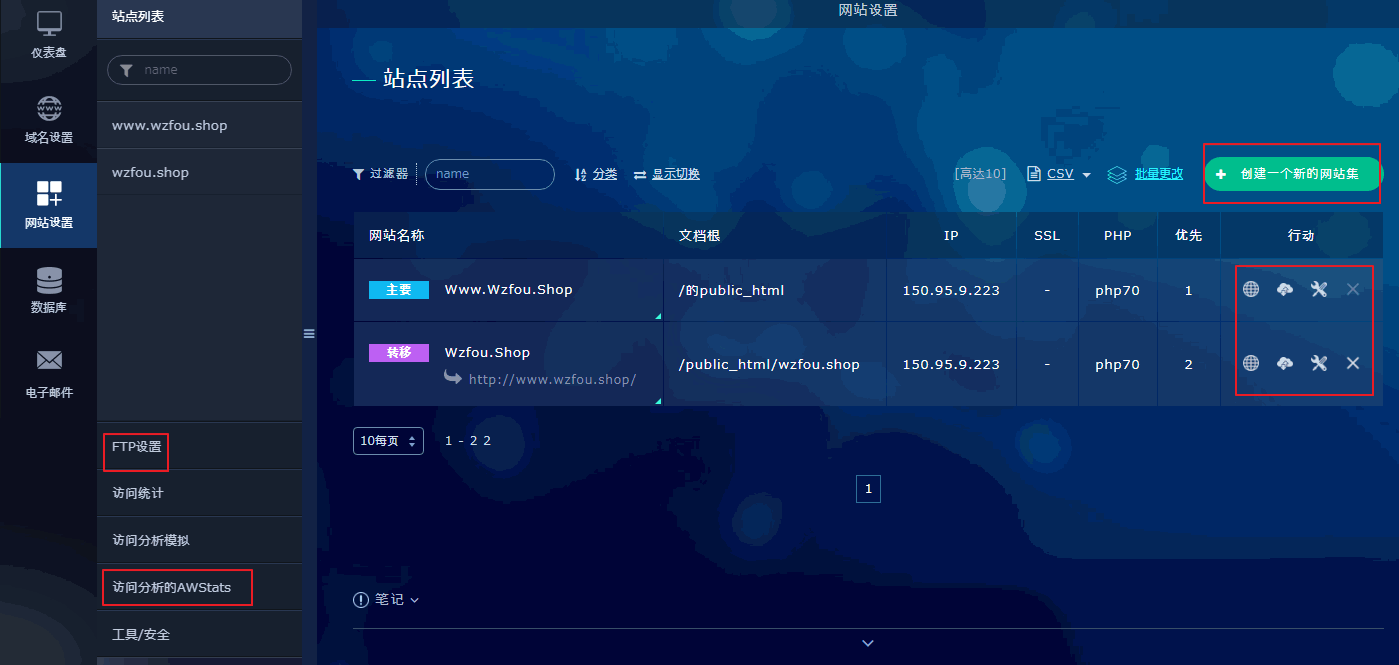
Task: Click delete X icon in Www.Wzfou.Shop row
Action: click(x=1353, y=290)
